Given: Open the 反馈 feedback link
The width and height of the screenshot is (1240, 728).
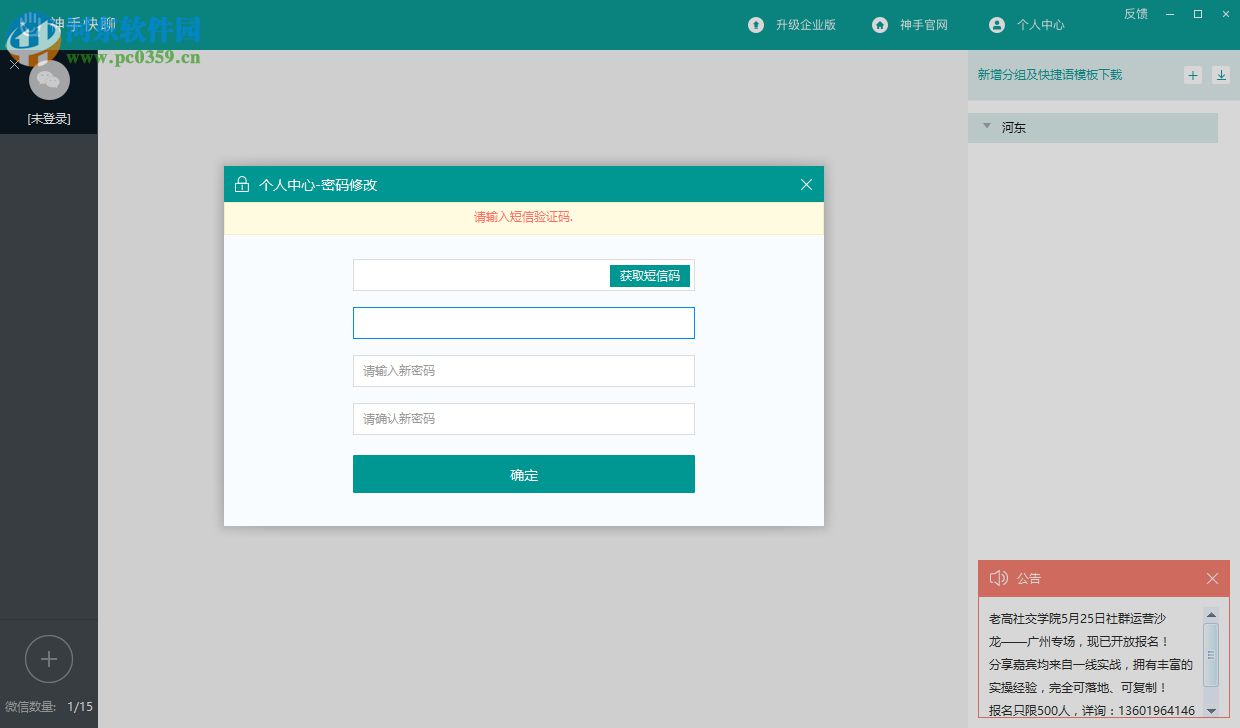Looking at the screenshot, I should coord(1136,14).
